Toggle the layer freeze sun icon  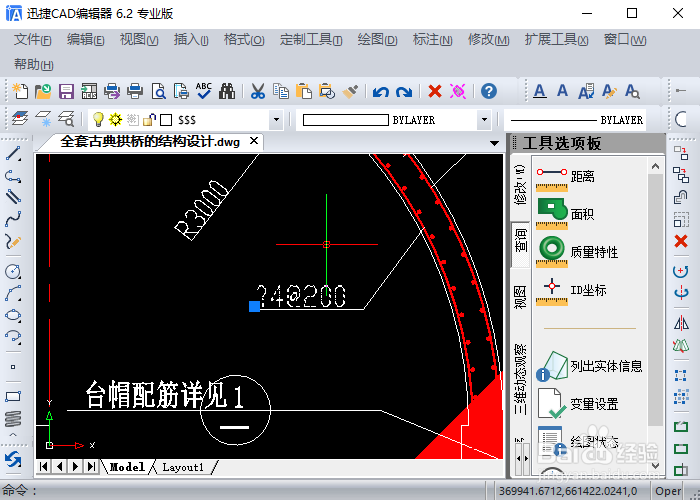coord(116,119)
